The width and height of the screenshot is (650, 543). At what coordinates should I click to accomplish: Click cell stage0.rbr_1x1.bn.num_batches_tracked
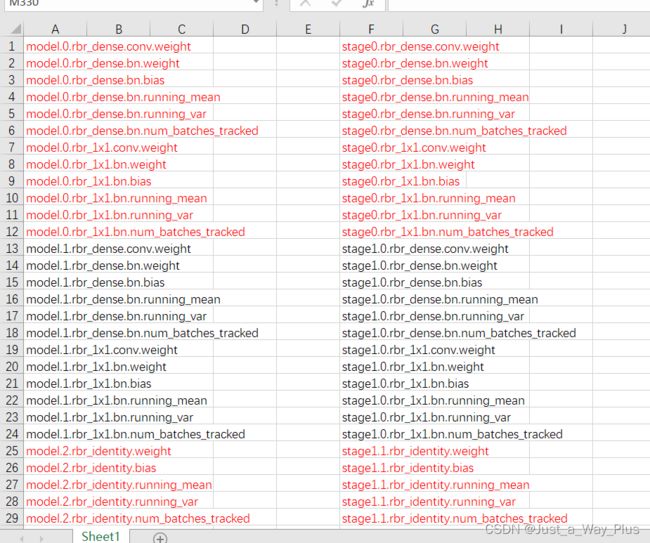point(447,232)
